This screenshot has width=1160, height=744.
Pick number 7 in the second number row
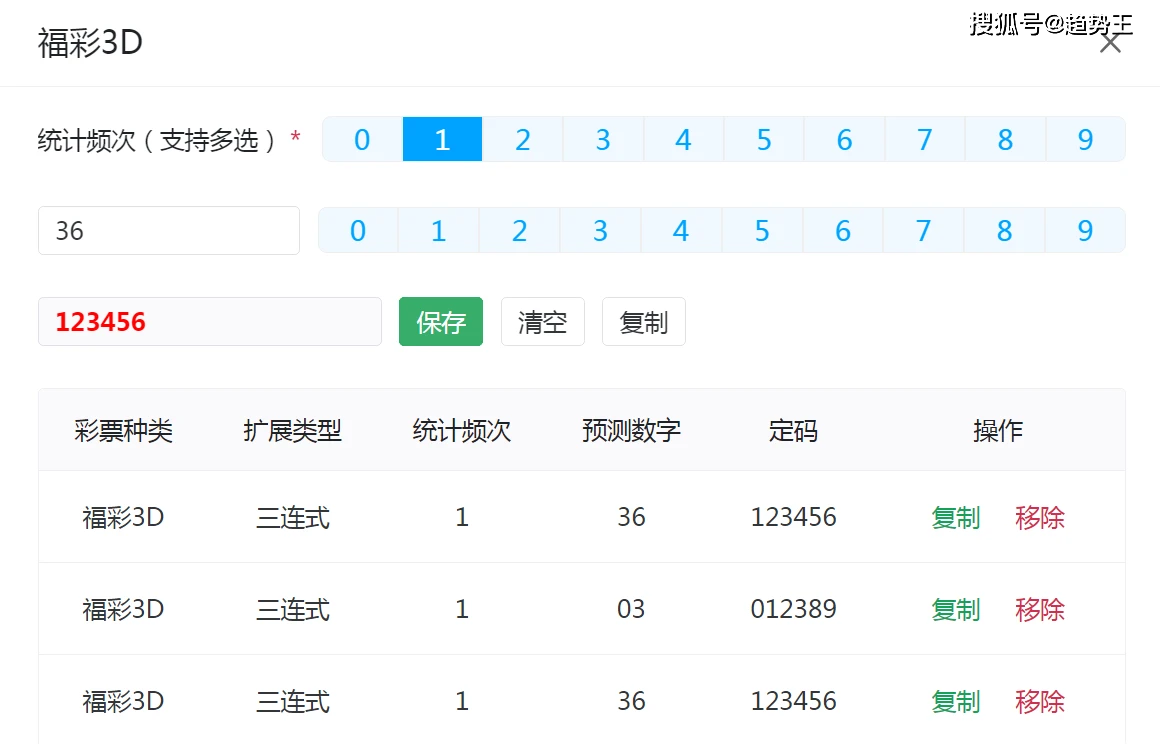click(x=923, y=230)
